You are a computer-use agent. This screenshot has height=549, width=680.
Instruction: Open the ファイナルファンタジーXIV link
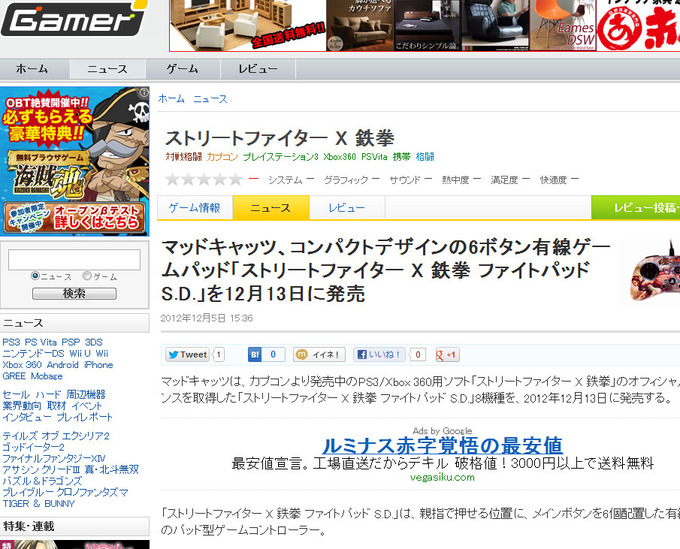[54, 458]
